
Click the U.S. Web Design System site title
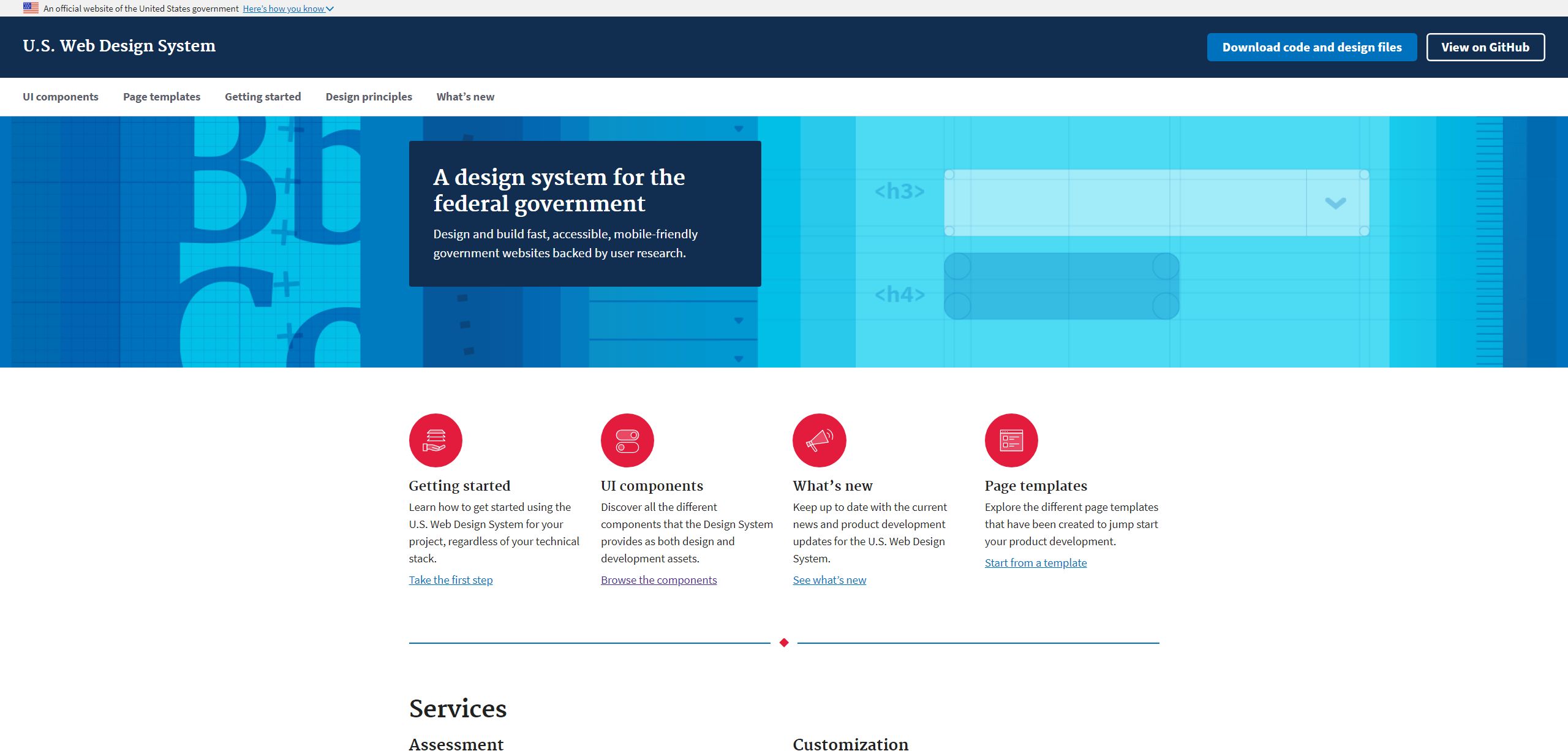pos(119,46)
